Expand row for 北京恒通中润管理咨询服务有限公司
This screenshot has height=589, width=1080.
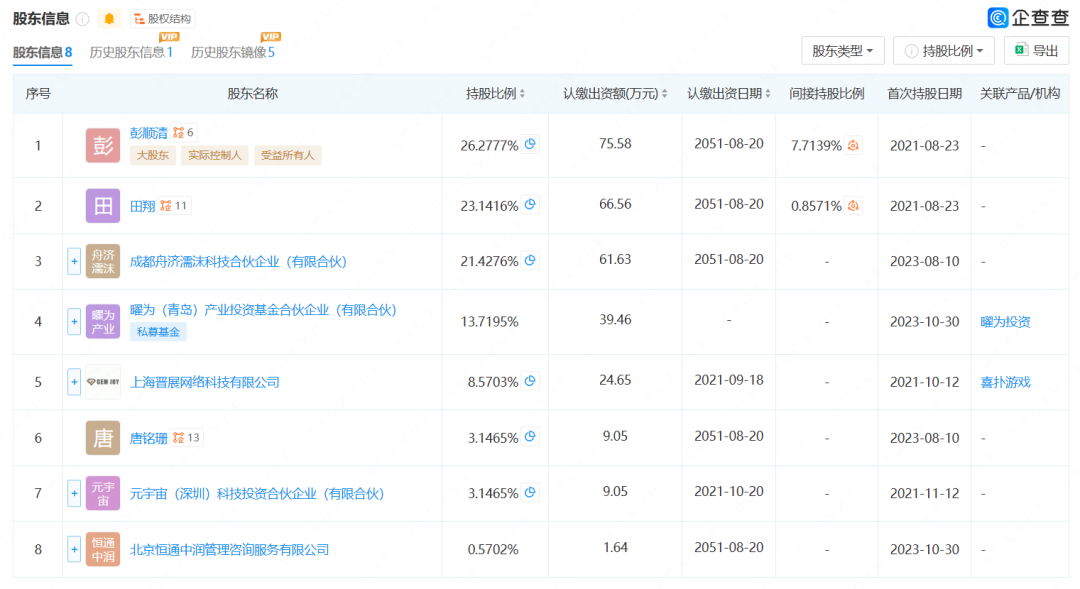pos(74,549)
